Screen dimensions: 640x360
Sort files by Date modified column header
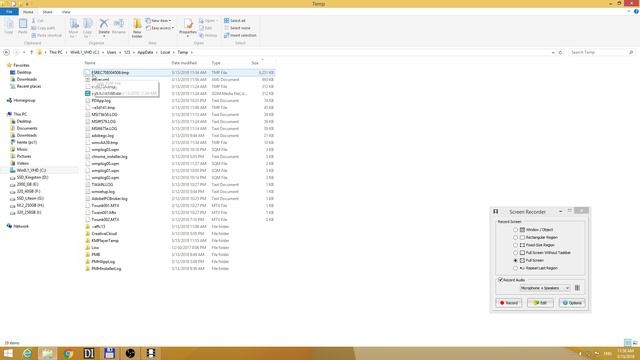point(184,63)
